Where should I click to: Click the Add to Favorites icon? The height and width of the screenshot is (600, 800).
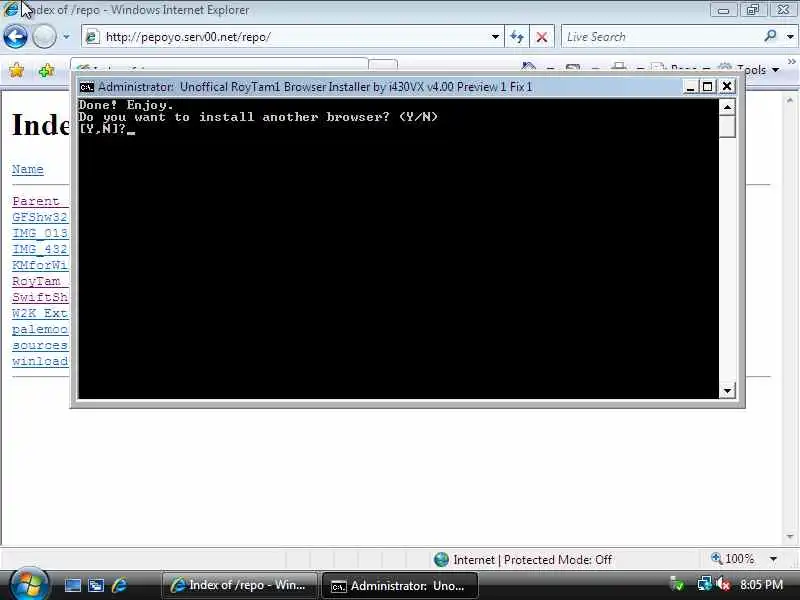tap(46, 70)
